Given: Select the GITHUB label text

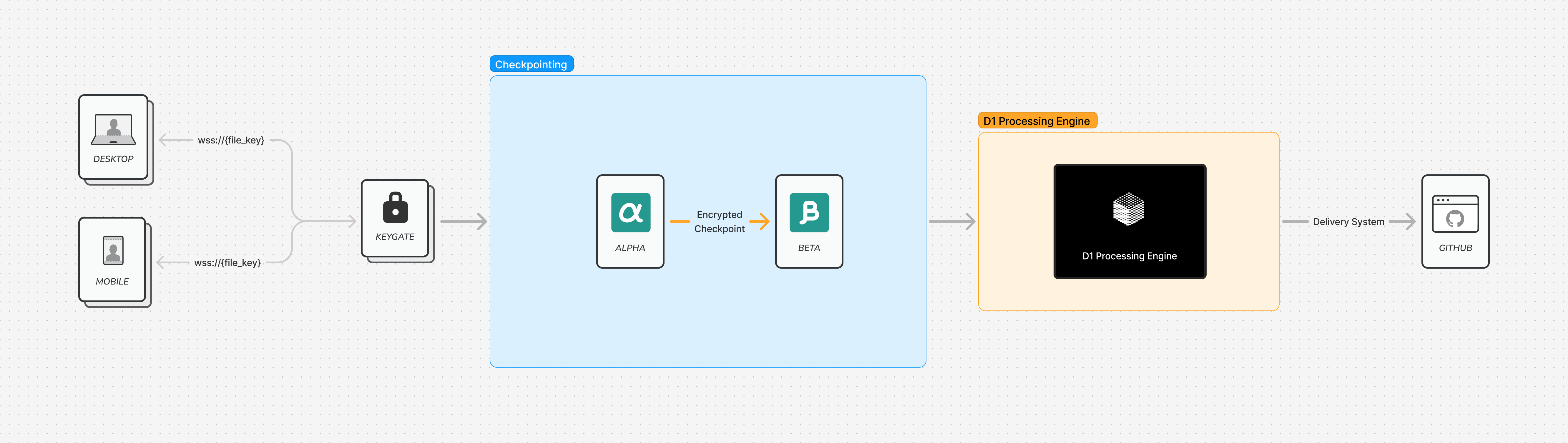Looking at the screenshot, I should [1455, 248].
